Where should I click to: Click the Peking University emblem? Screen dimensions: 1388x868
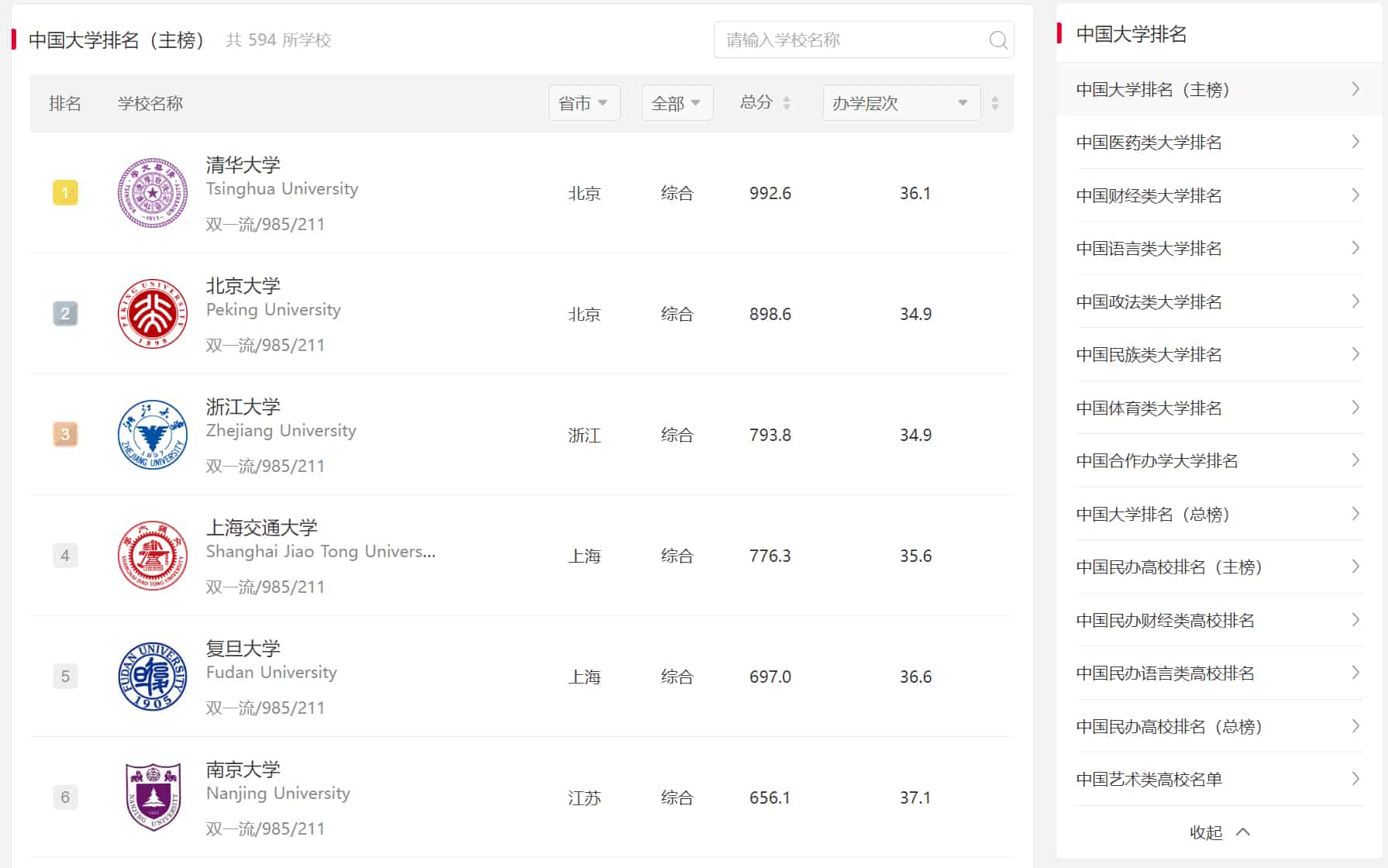point(153,314)
